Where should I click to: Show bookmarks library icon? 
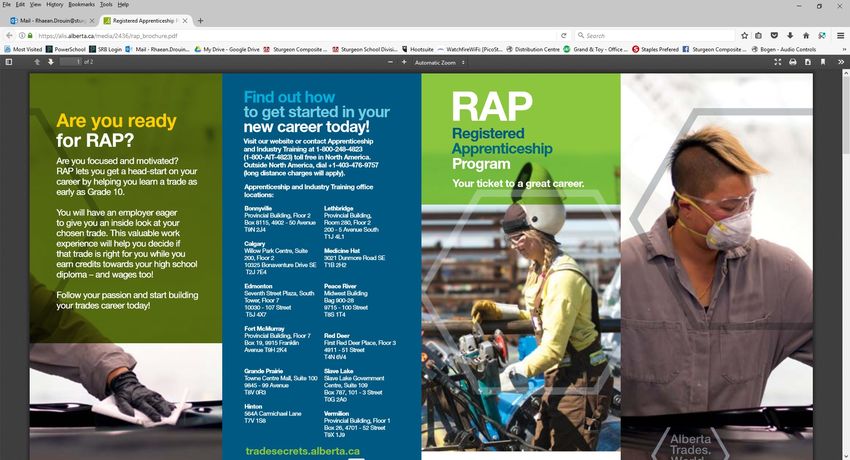click(x=758, y=35)
